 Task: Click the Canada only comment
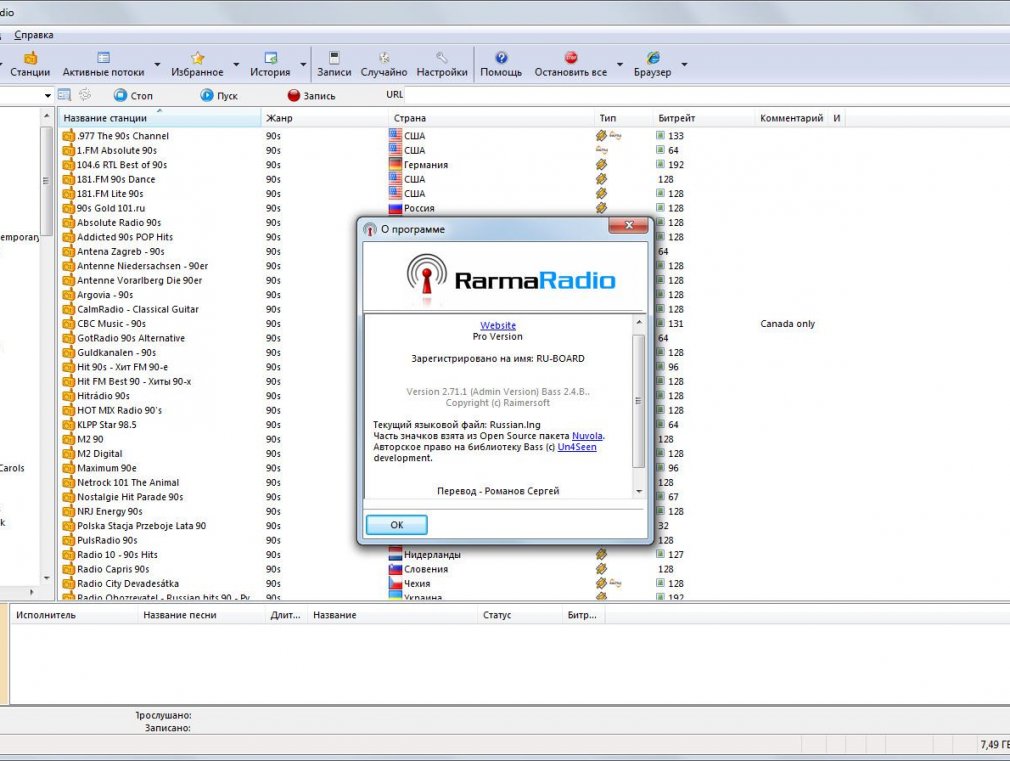click(x=787, y=323)
